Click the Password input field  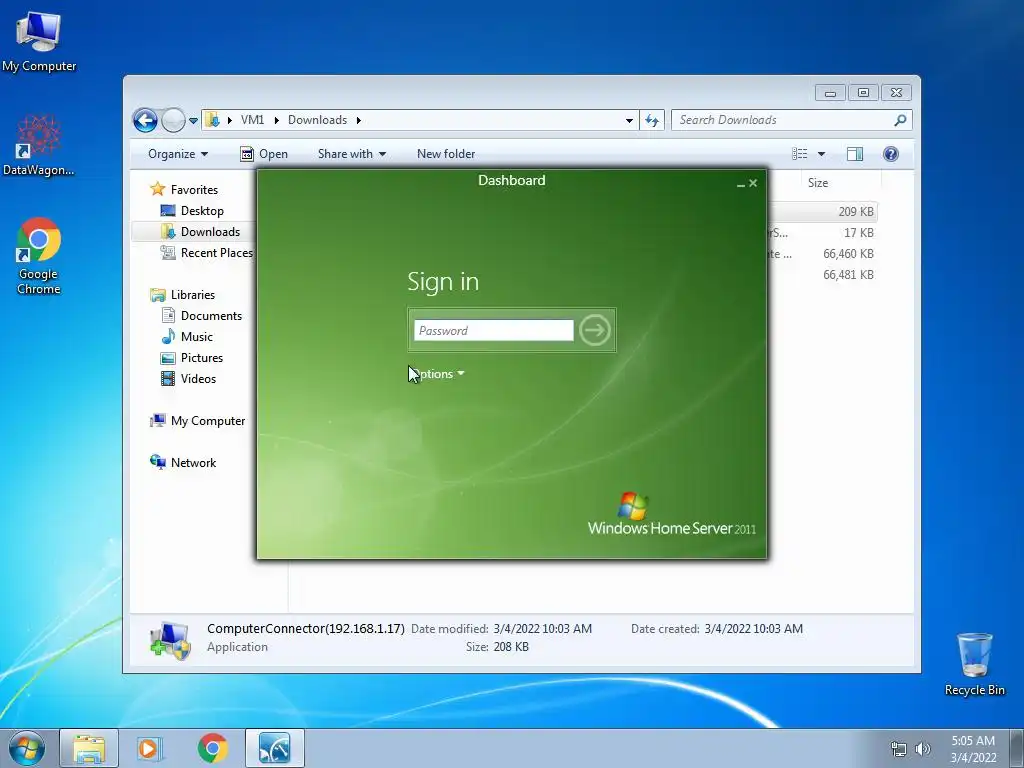494,330
